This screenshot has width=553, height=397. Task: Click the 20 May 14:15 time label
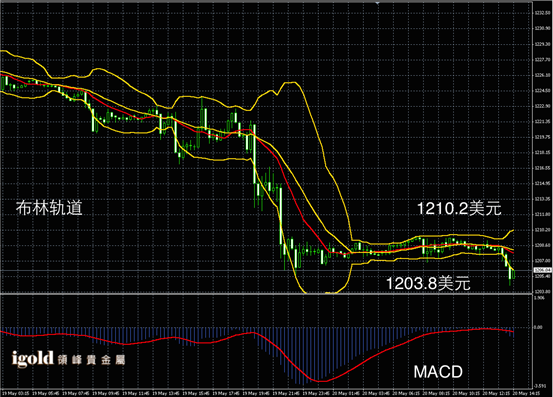point(525,393)
